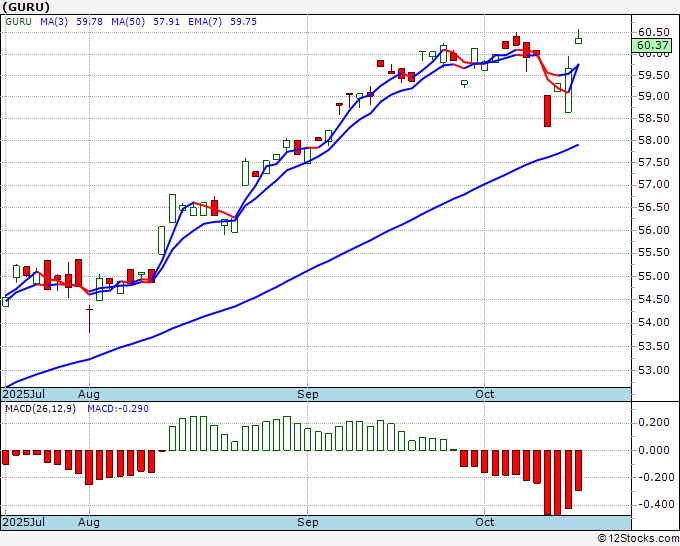Click the Oct label on price chart axis
The width and height of the screenshot is (680, 546).
point(484,394)
